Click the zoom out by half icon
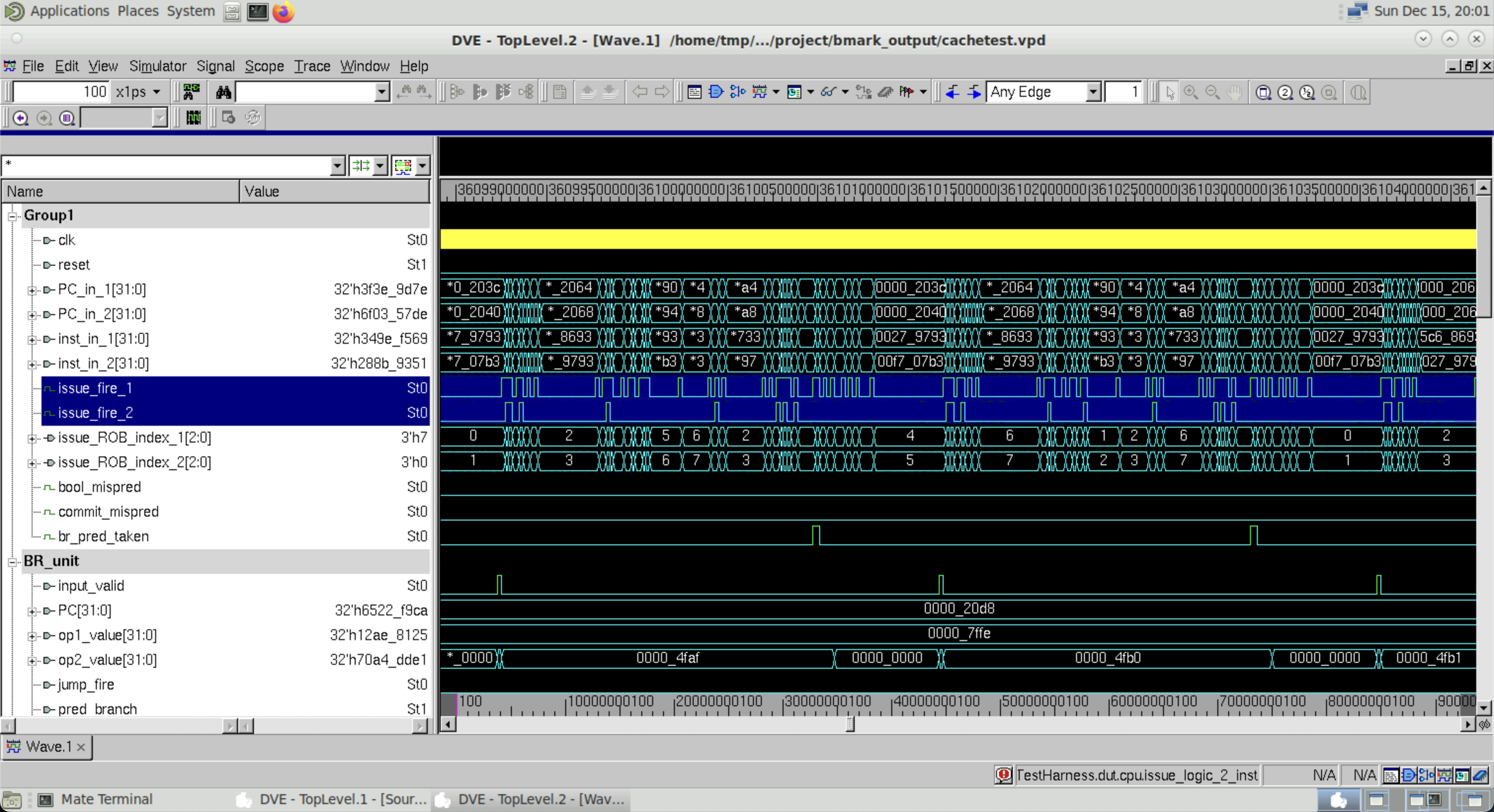Viewport: 1494px width, 812px height. click(1307, 92)
